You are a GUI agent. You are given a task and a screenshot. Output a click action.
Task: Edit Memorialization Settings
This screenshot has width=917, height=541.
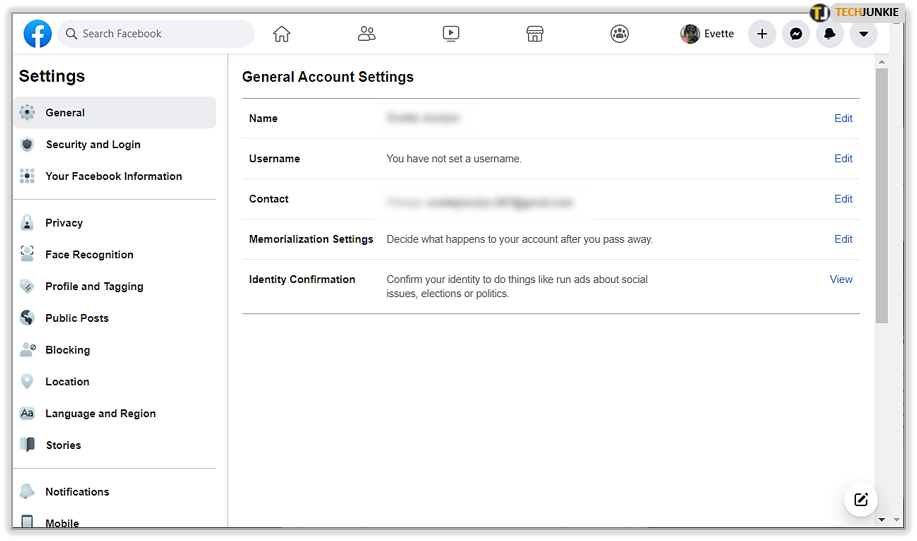coord(843,239)
